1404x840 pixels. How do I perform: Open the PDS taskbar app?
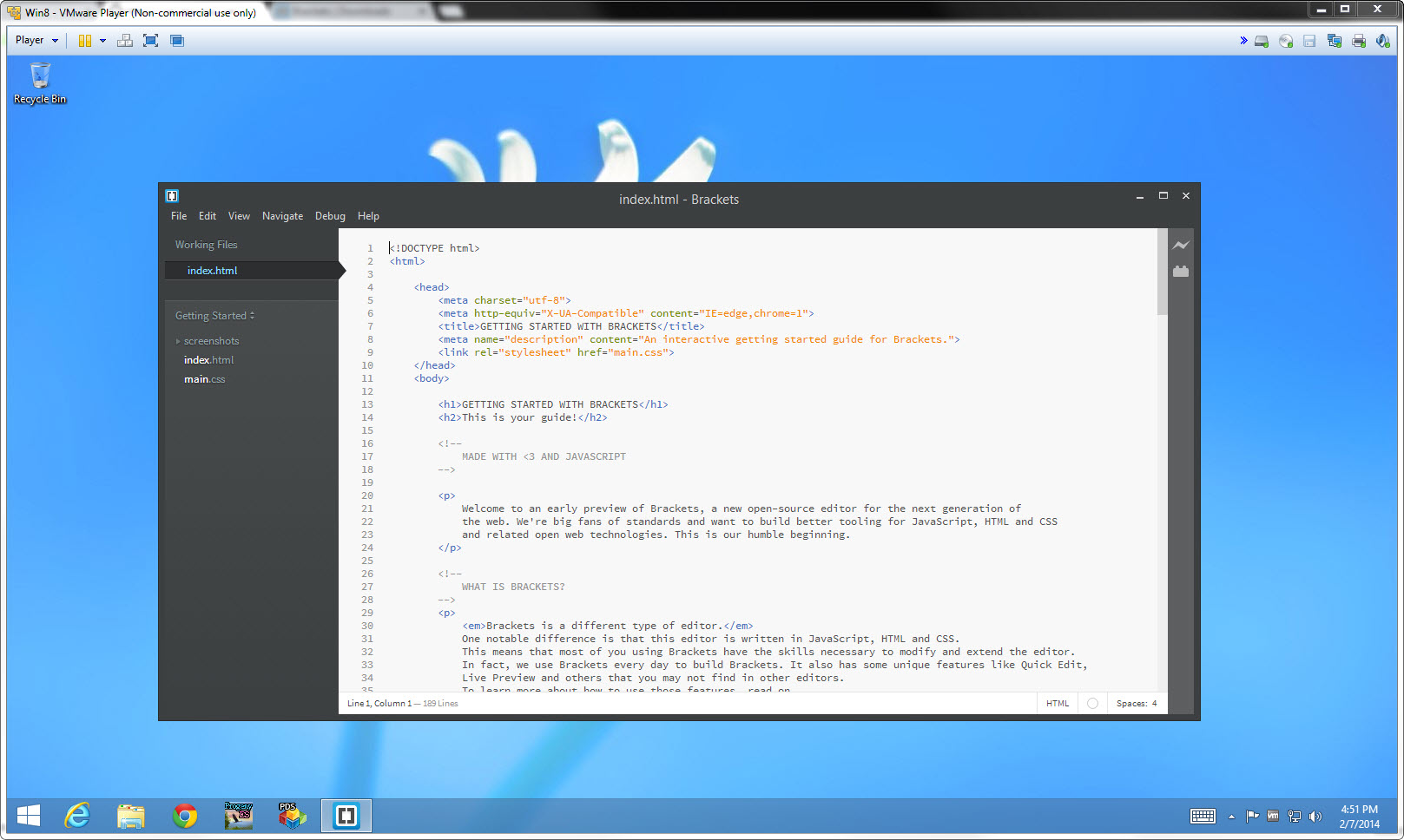[292, 816]
